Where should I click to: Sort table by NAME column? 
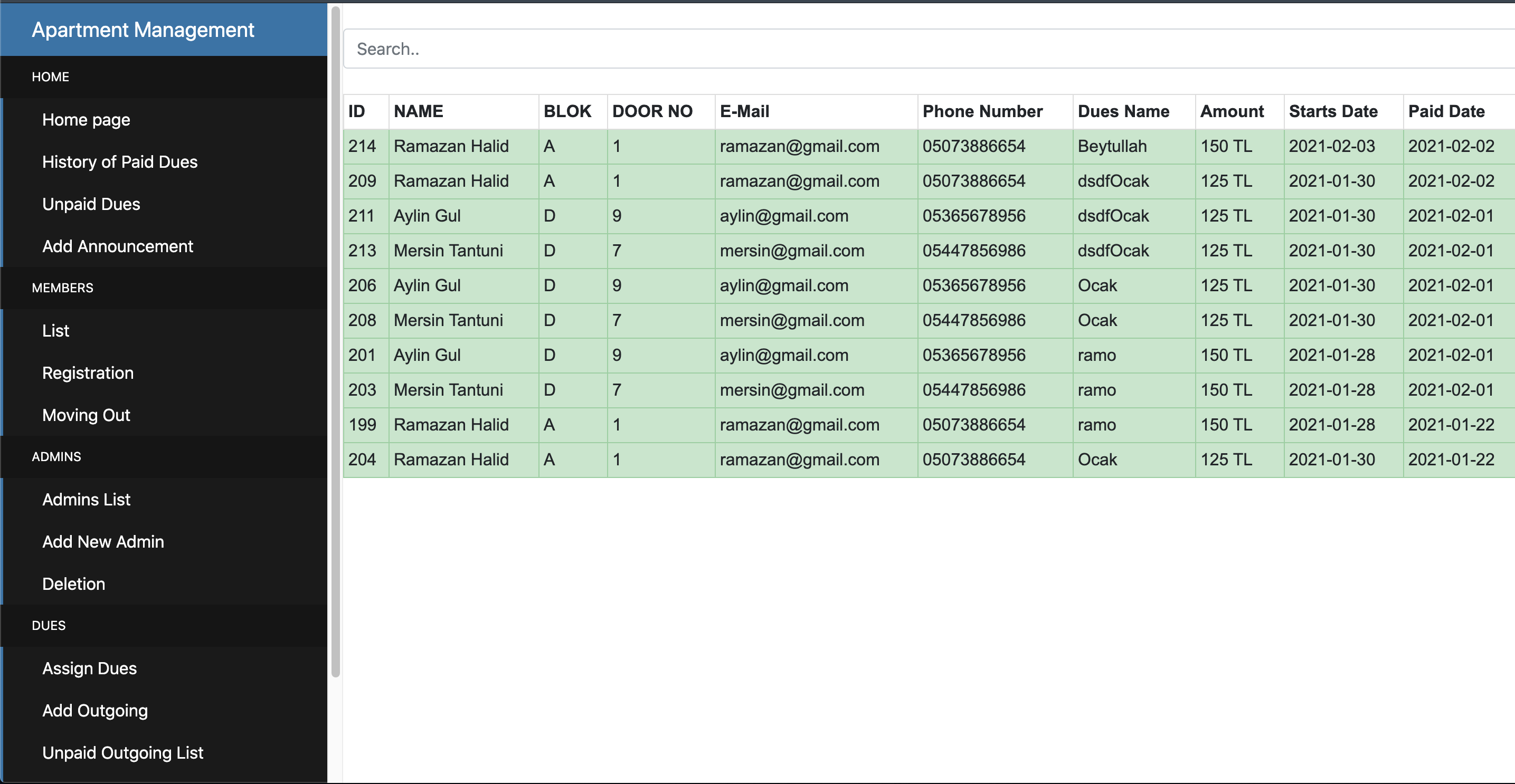[418, 111]
